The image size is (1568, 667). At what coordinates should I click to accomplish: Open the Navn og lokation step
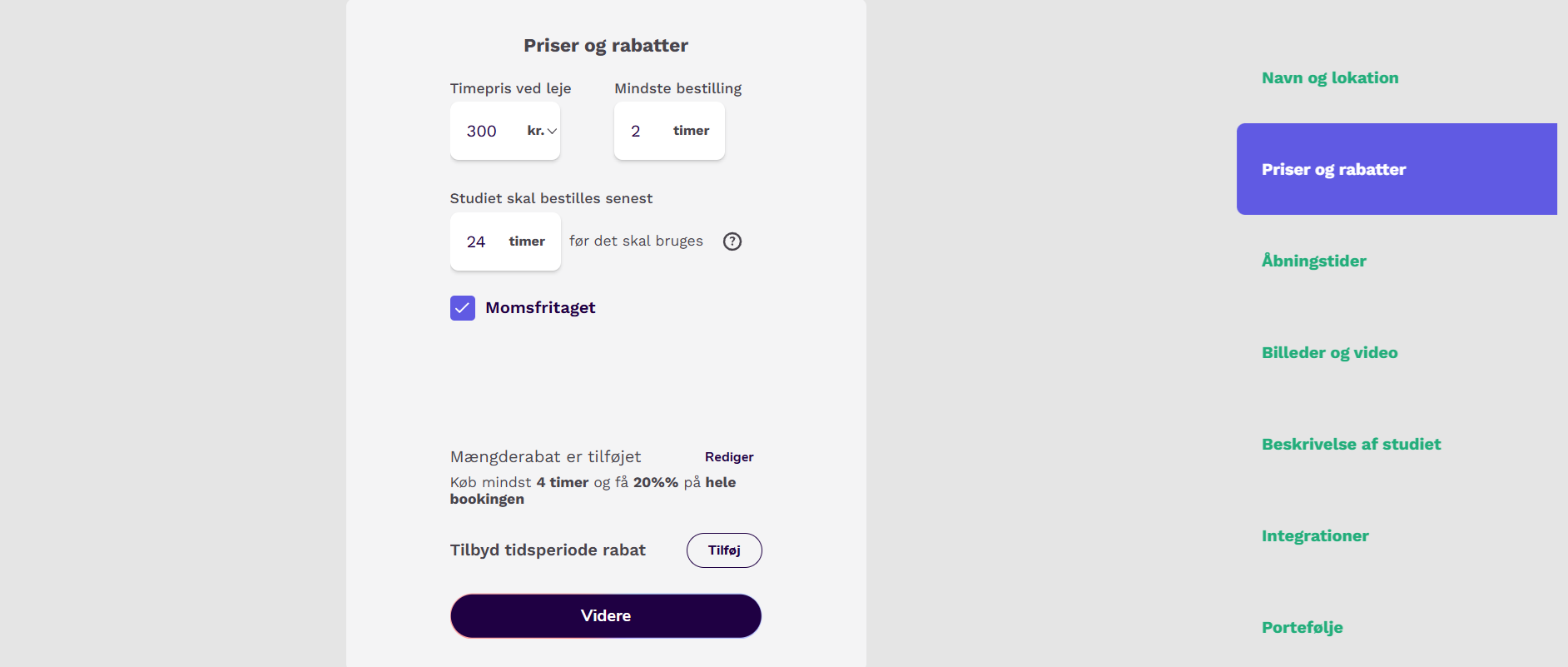tap(1330, 78)
